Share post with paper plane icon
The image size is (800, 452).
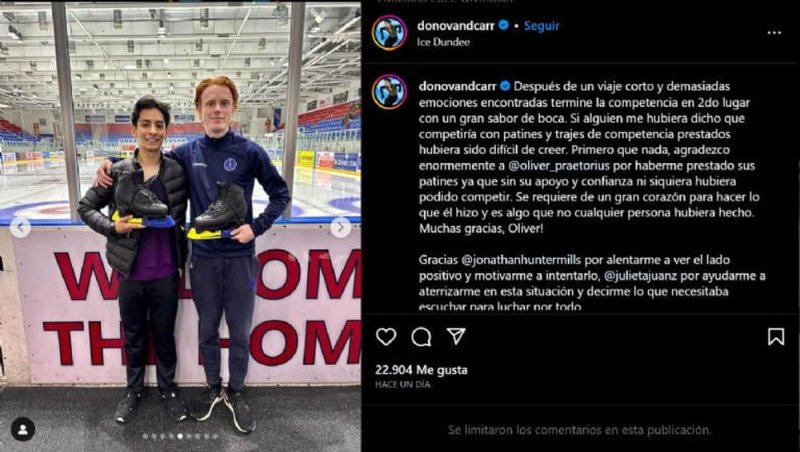pos(456,336)
